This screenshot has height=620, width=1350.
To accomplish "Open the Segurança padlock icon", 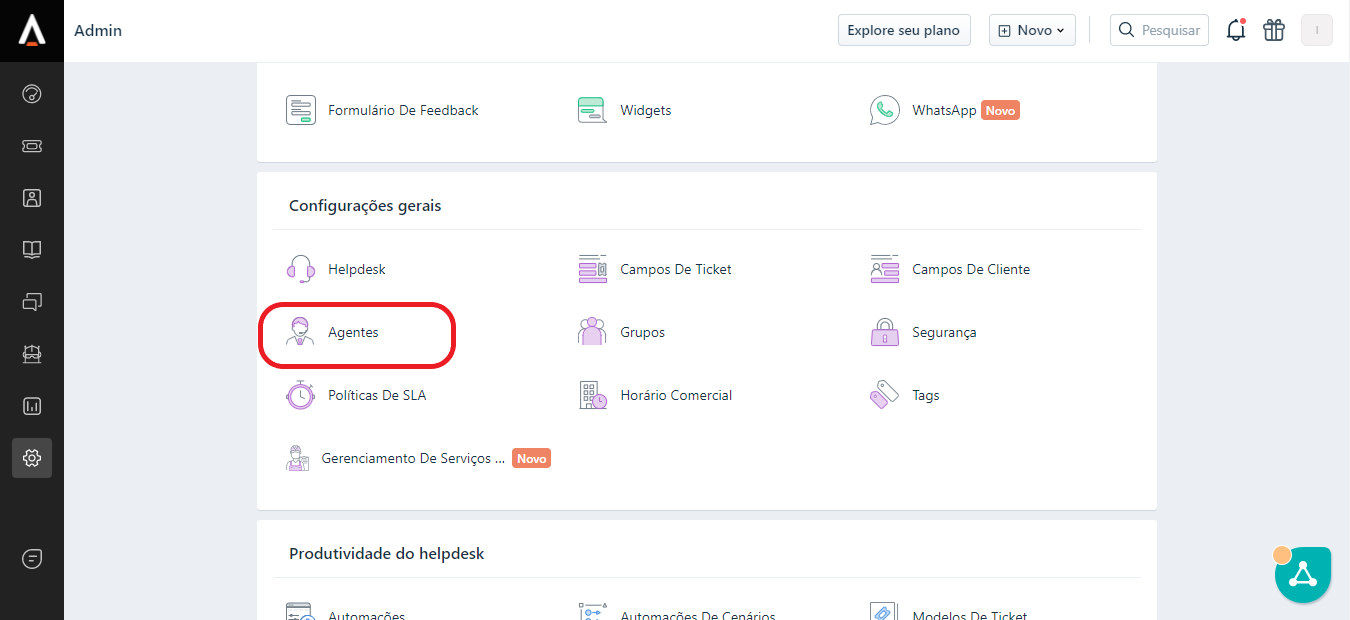I will [x=884, y=332].
